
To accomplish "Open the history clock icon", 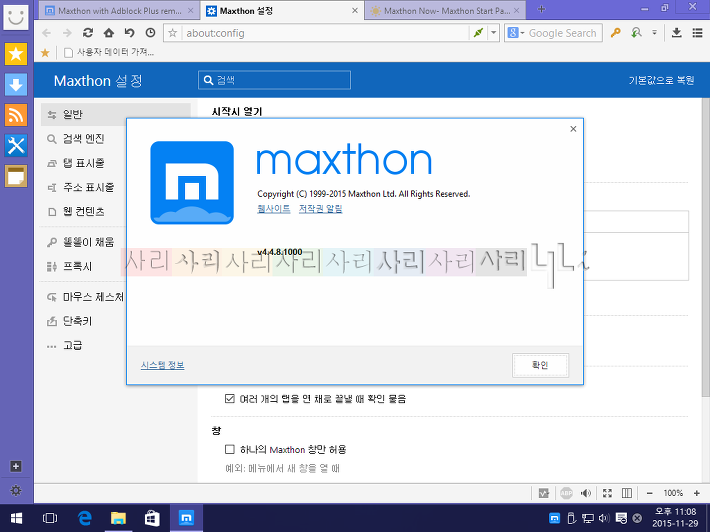I will (x=150, y=33).
